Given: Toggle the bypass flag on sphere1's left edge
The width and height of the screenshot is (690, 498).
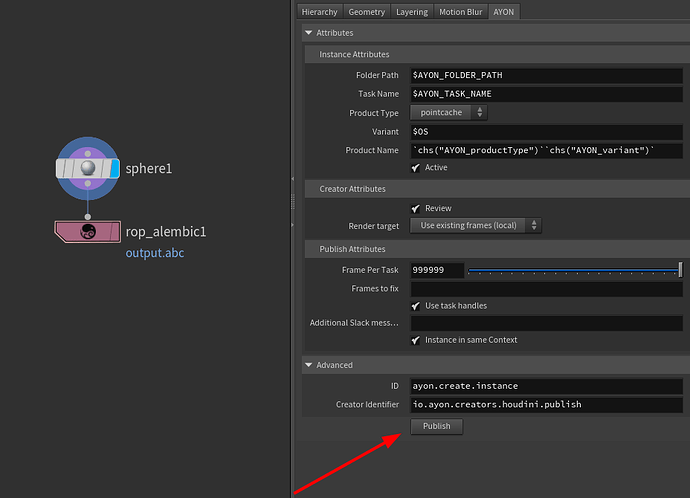Looking at the screenshot, I should (59, 168).
